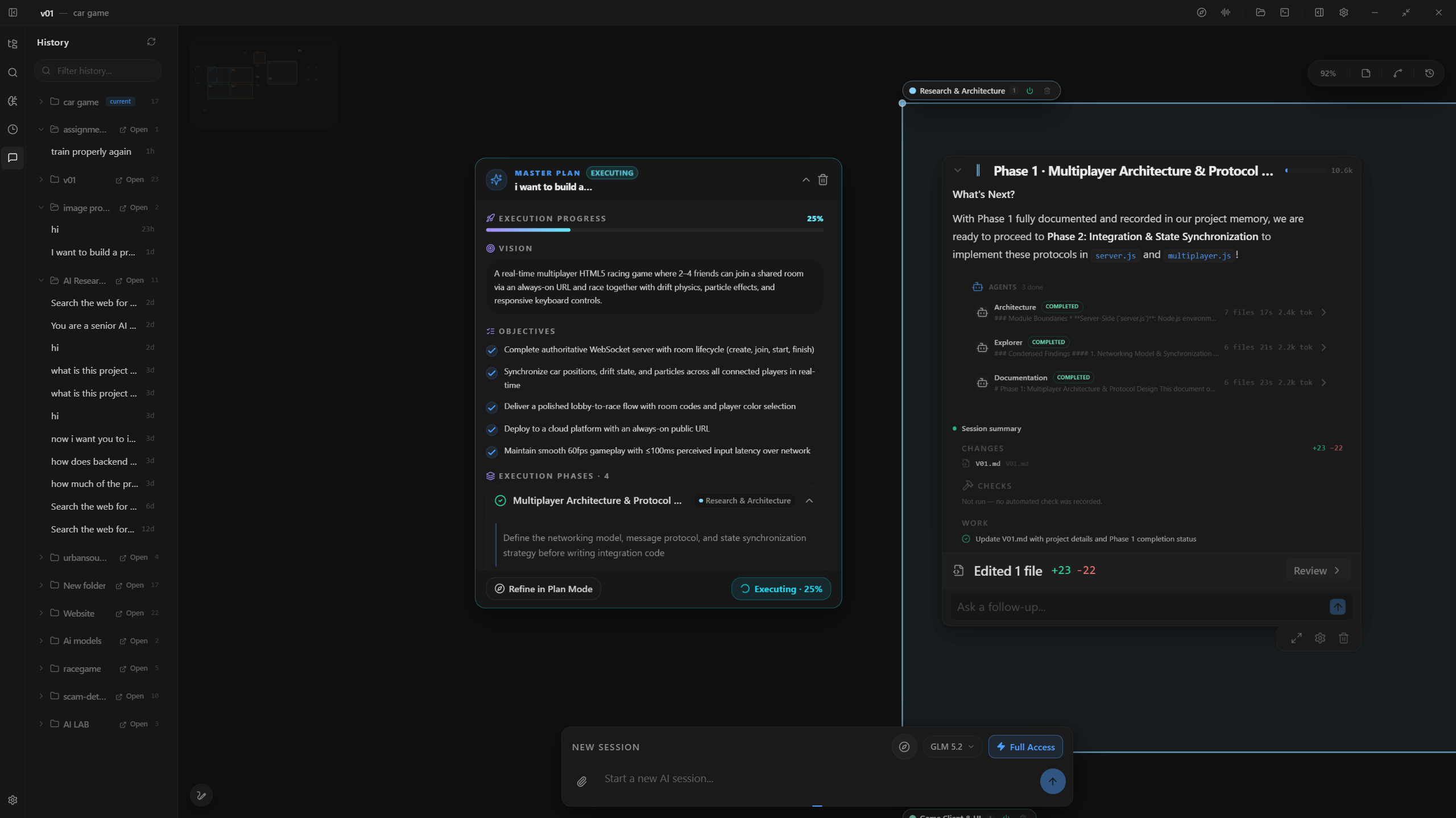Click the attach paperclip icon in New Session
Image resolution: width=1456 pixels, height=818 pixels.
(x=581, y=782)
